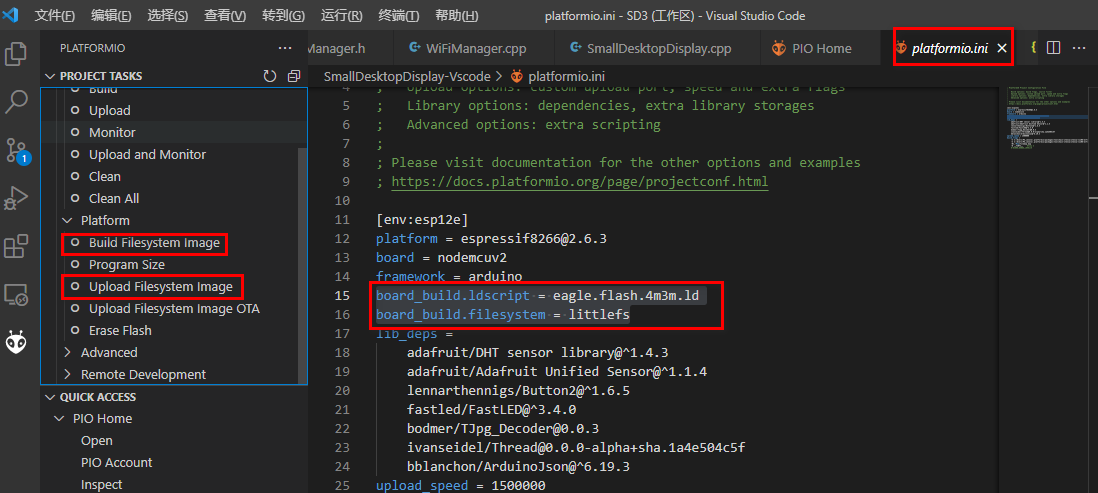Click platformio.ini in the breadcrumb
1098x493 pixels.
click(x=567, y=76)
